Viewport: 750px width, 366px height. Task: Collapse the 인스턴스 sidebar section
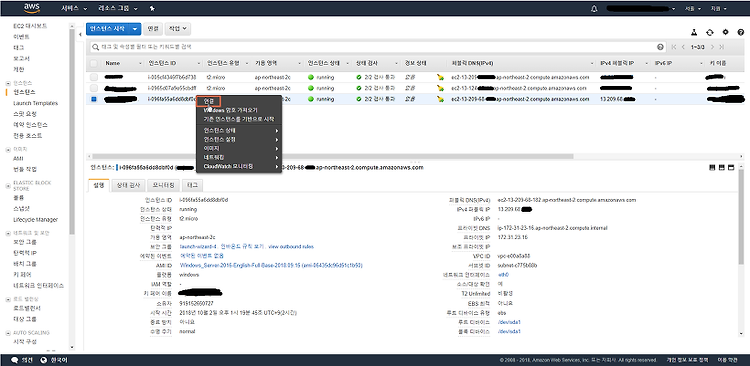[8, 83]
